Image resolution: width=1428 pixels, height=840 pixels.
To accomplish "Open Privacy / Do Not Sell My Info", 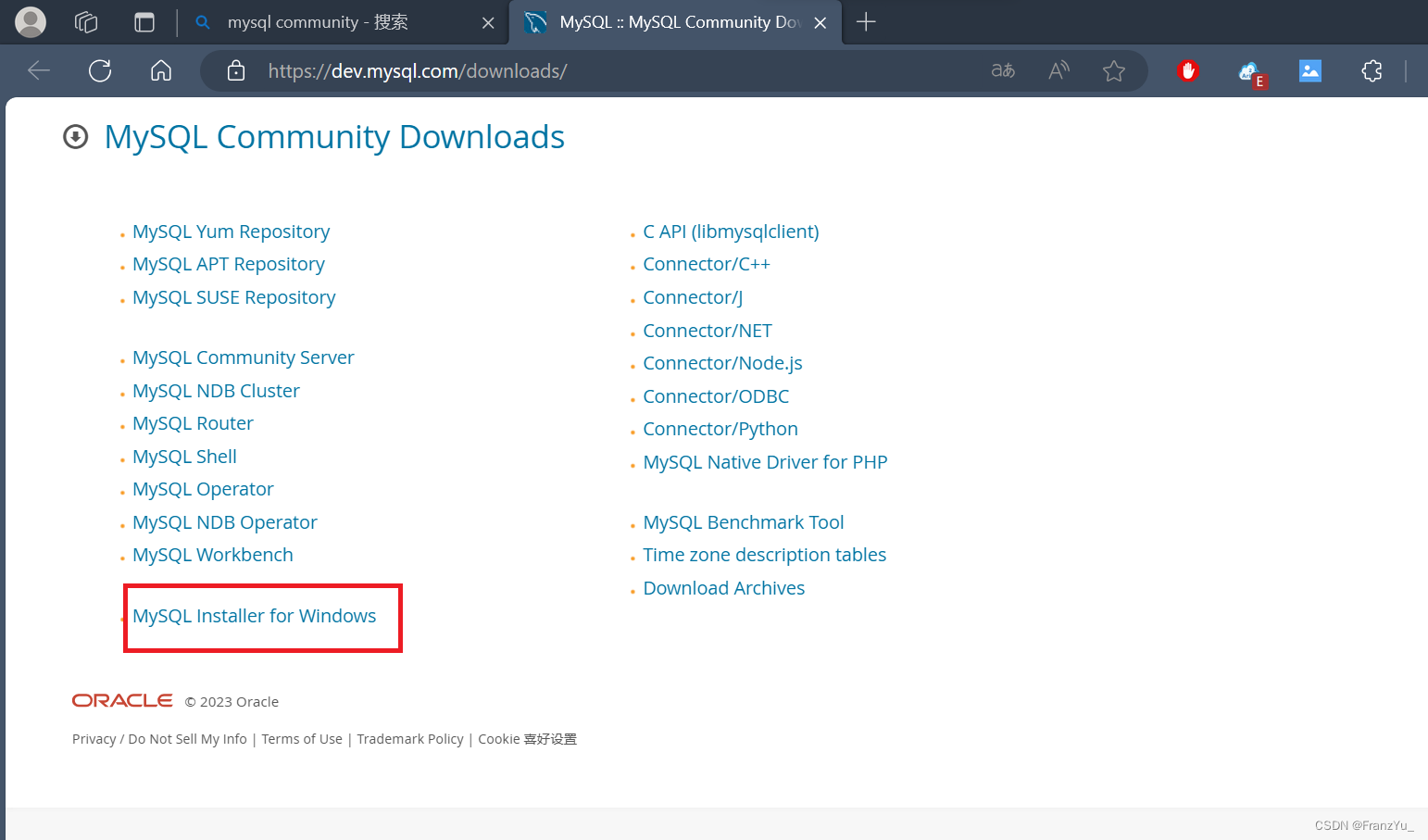I will coord(159,739).
